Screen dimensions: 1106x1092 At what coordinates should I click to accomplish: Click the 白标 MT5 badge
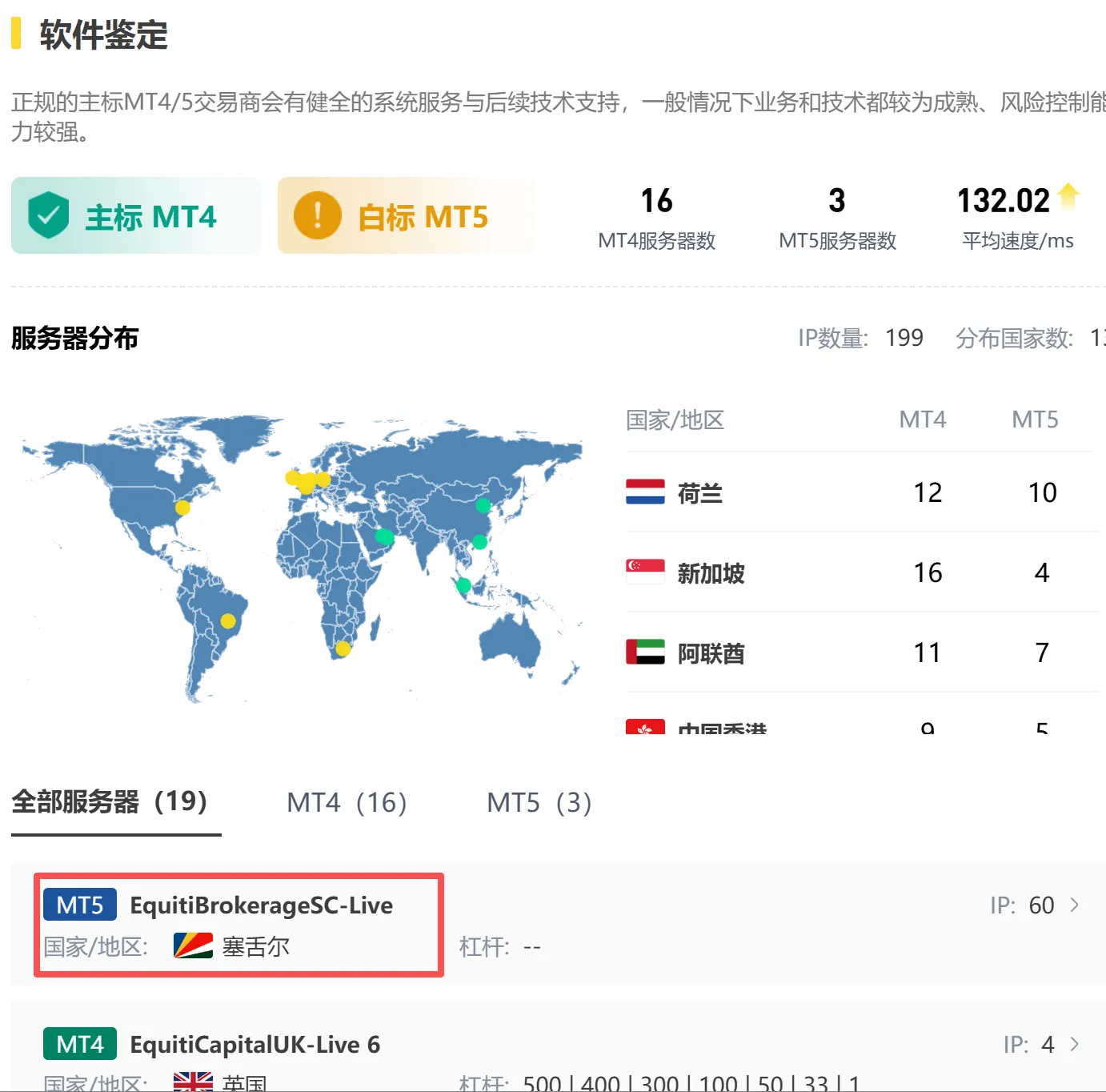(407, 215)
